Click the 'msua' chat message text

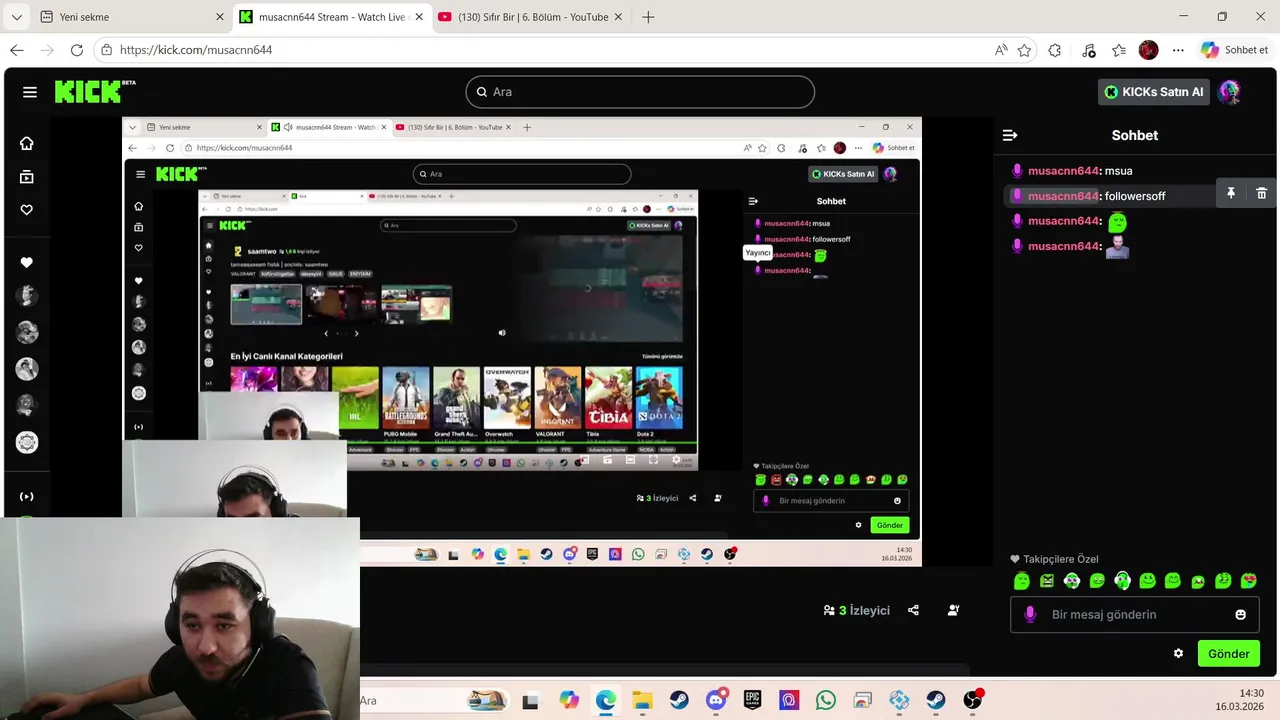click(1119, 171)
